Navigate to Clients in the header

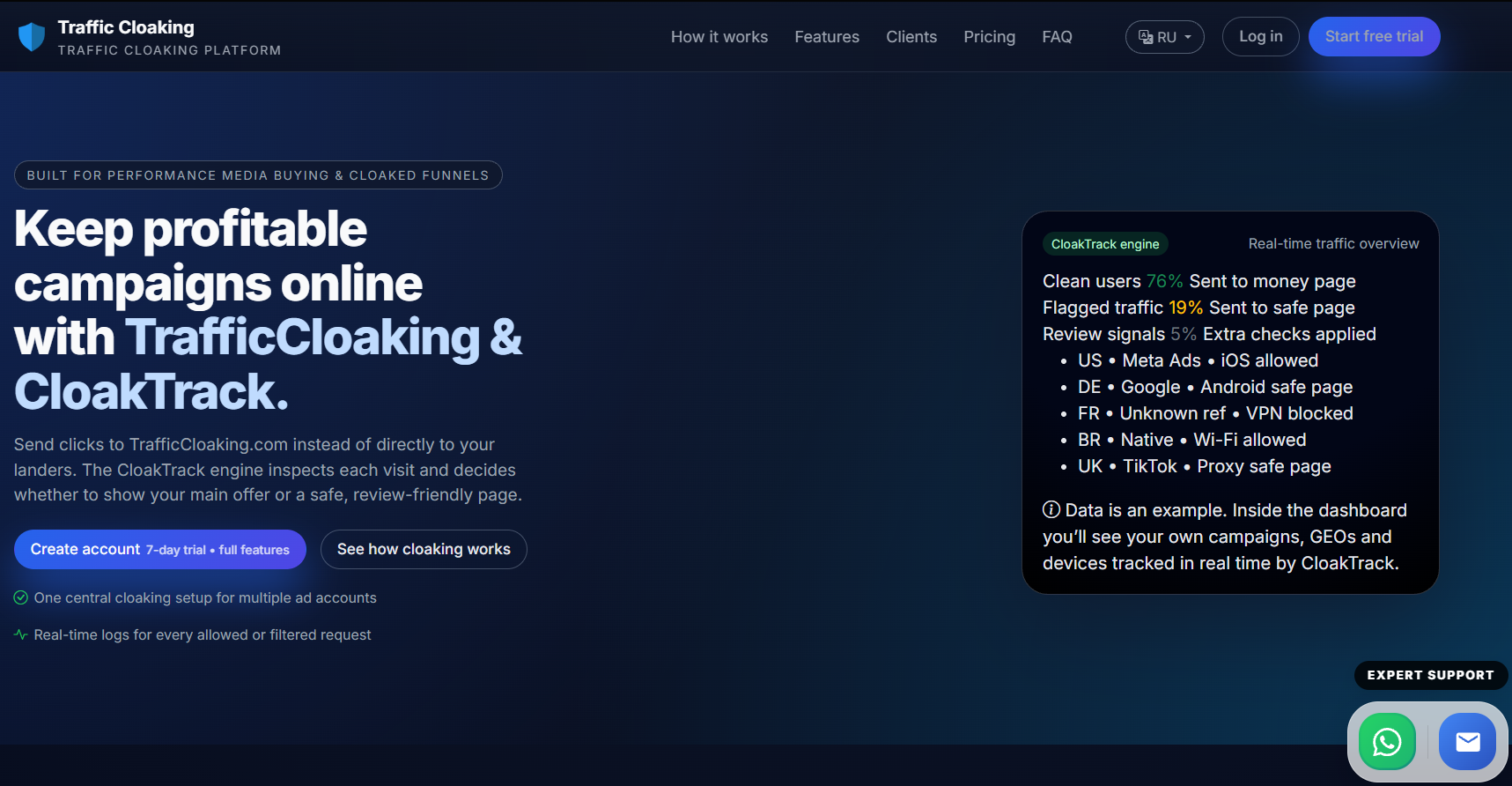pyautogui.click(x=911, y=37)
